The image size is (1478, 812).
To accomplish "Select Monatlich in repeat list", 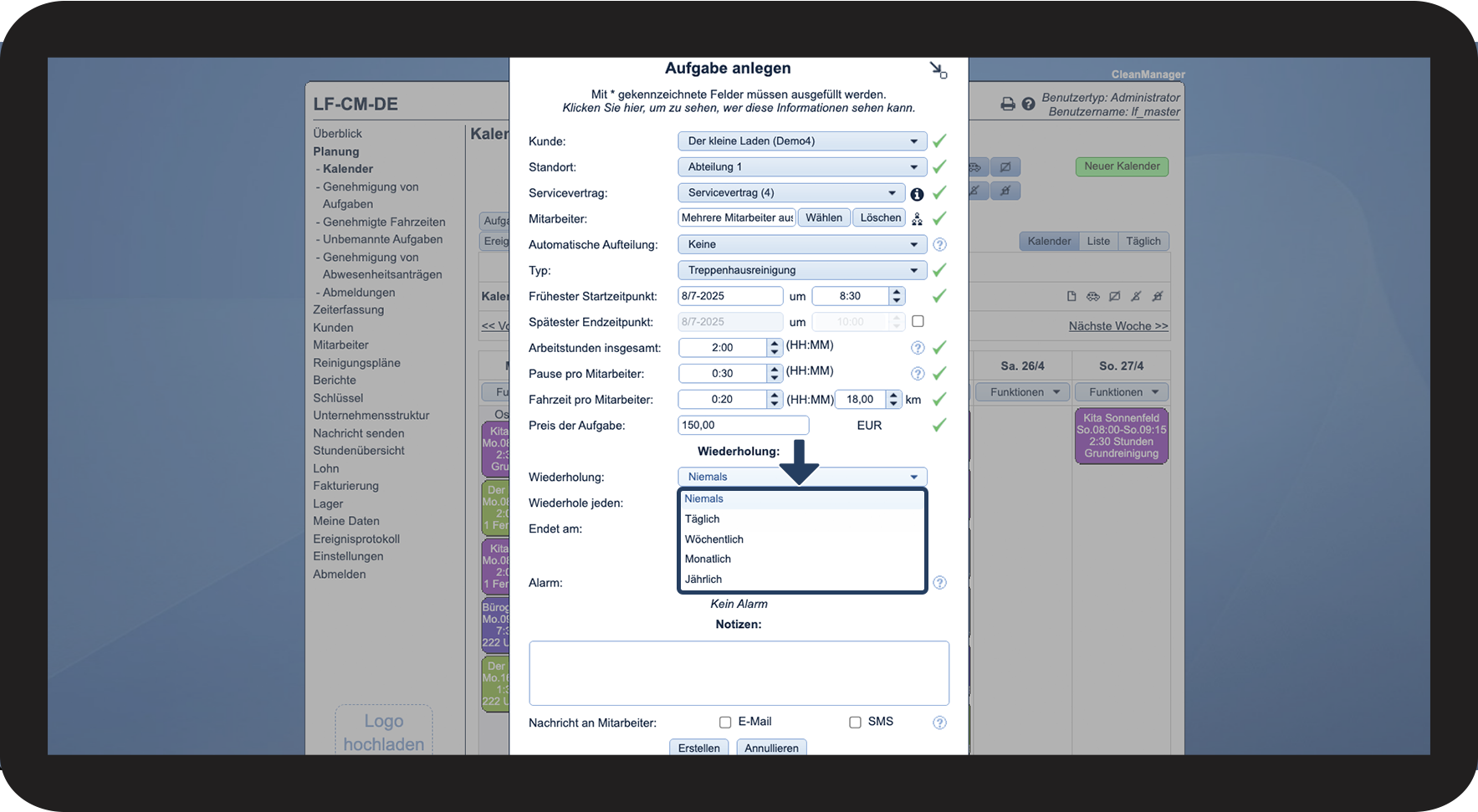I will [x=802, y=559].
